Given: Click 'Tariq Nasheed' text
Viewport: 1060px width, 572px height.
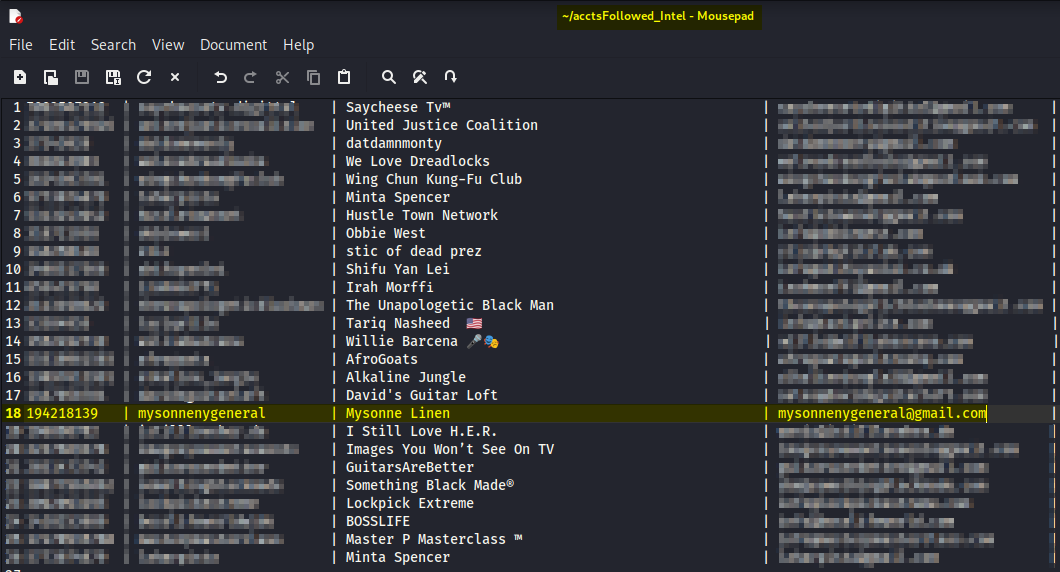Looking at the screenshot, I should click(x=398, y=323).
